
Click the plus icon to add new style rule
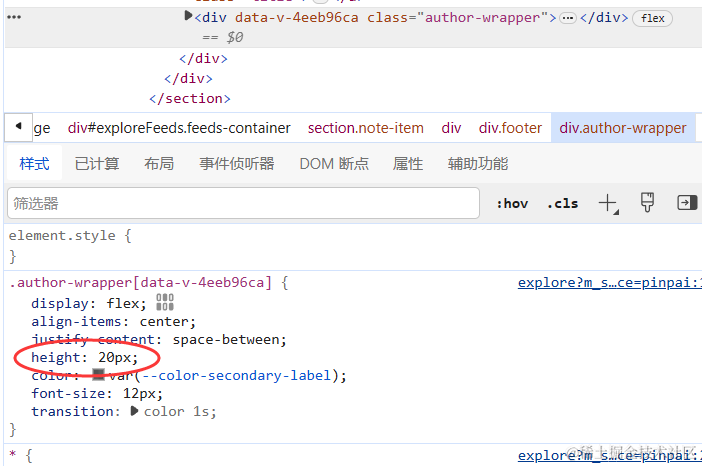click(x=608, y=204)
